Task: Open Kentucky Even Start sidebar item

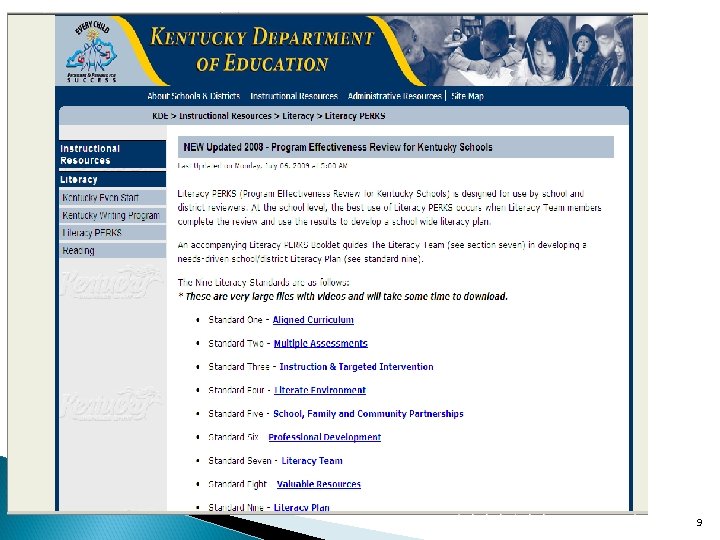Action: pos(112,197)
